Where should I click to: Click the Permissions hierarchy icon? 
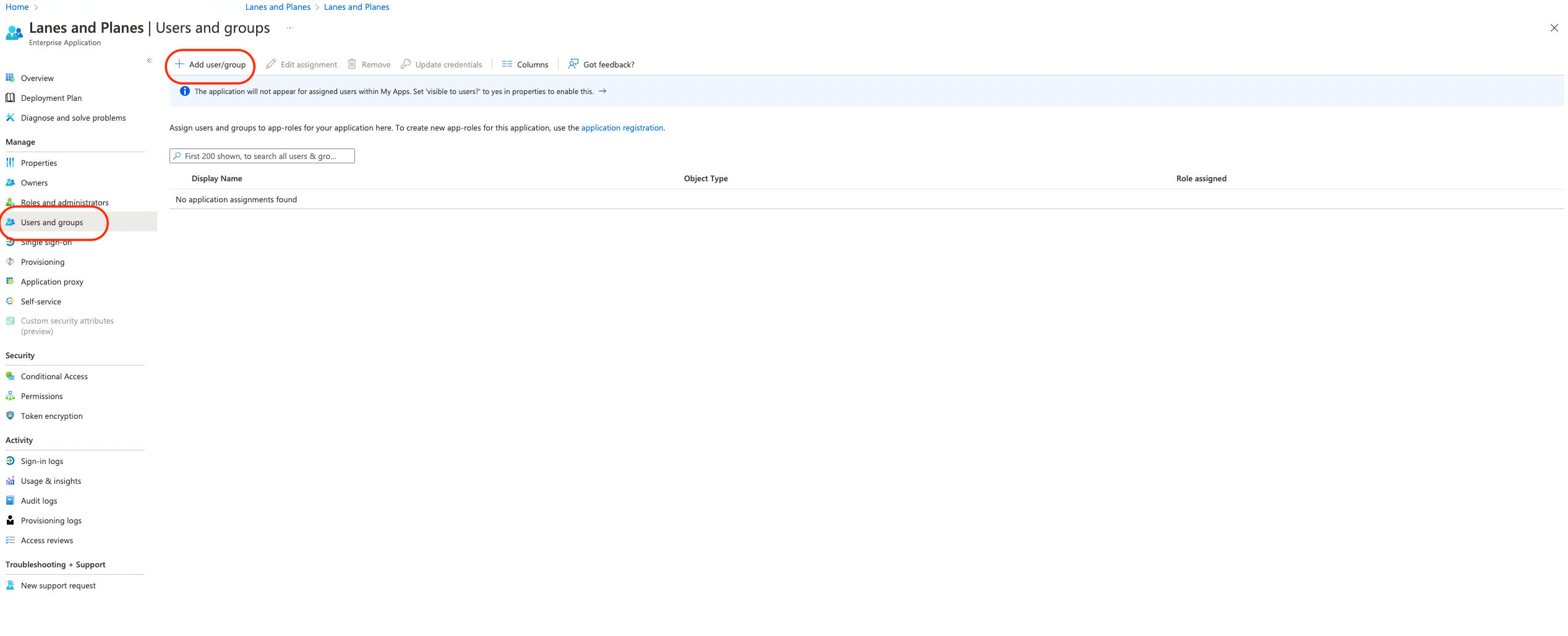pyautogui.click(x=10, y=396)
